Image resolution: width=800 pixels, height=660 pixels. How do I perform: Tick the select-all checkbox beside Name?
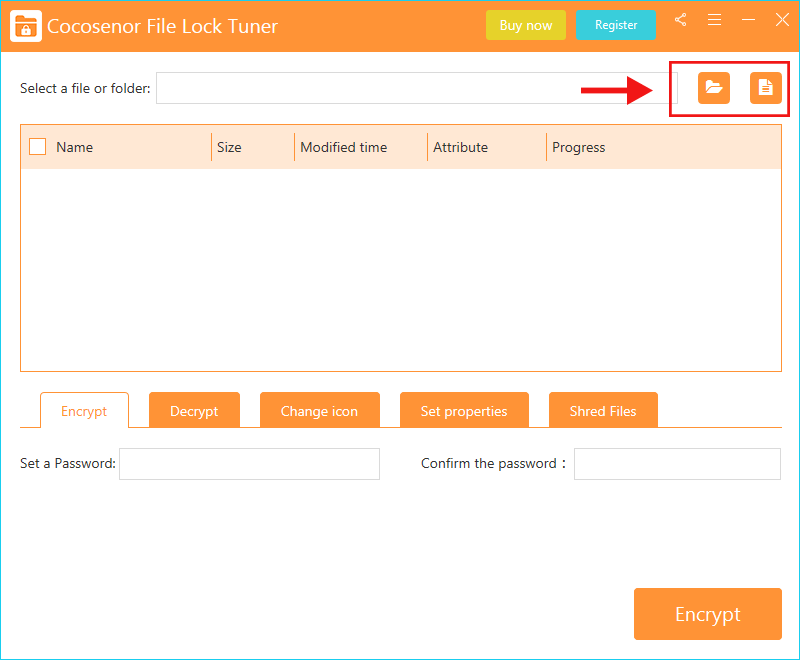[38, 147]
